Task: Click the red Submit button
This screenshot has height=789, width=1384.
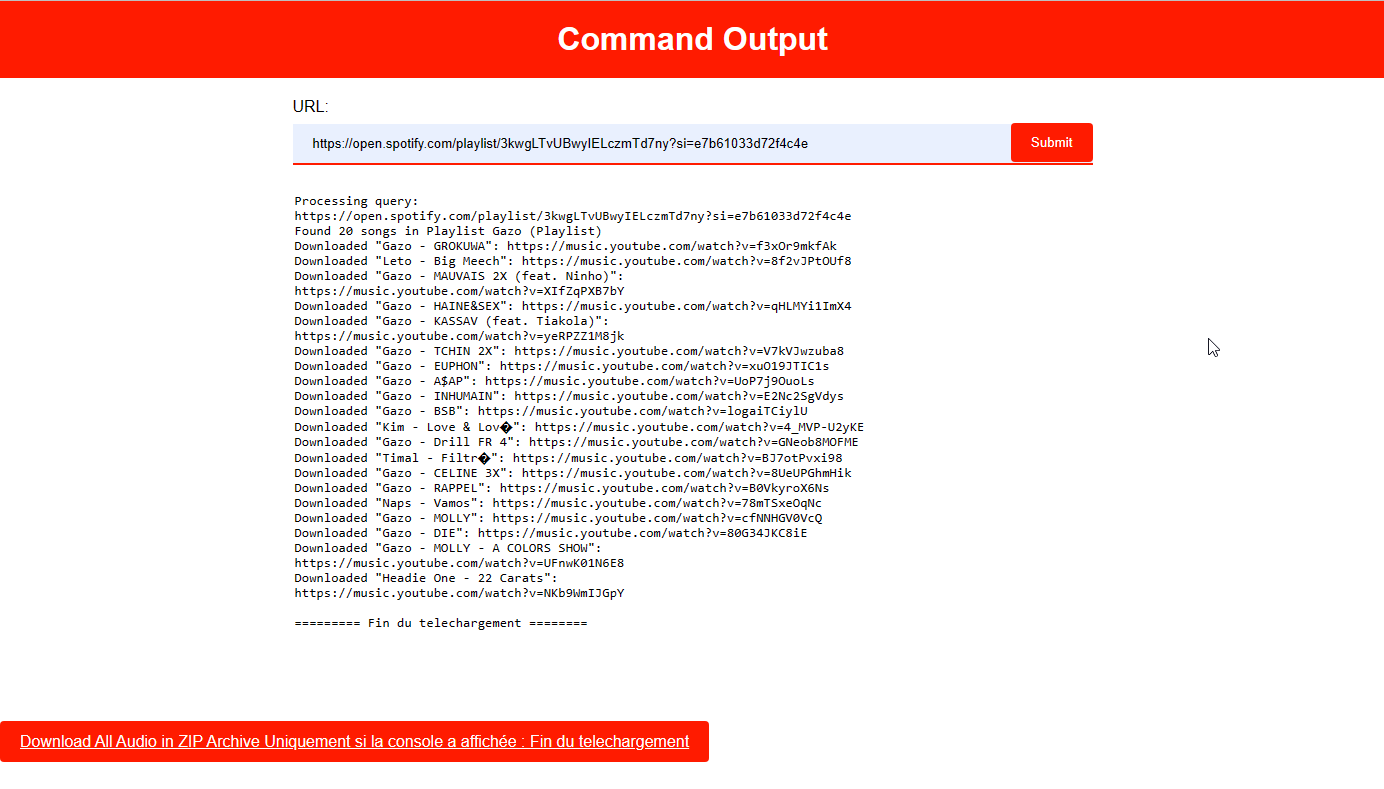Action: 1051,142
